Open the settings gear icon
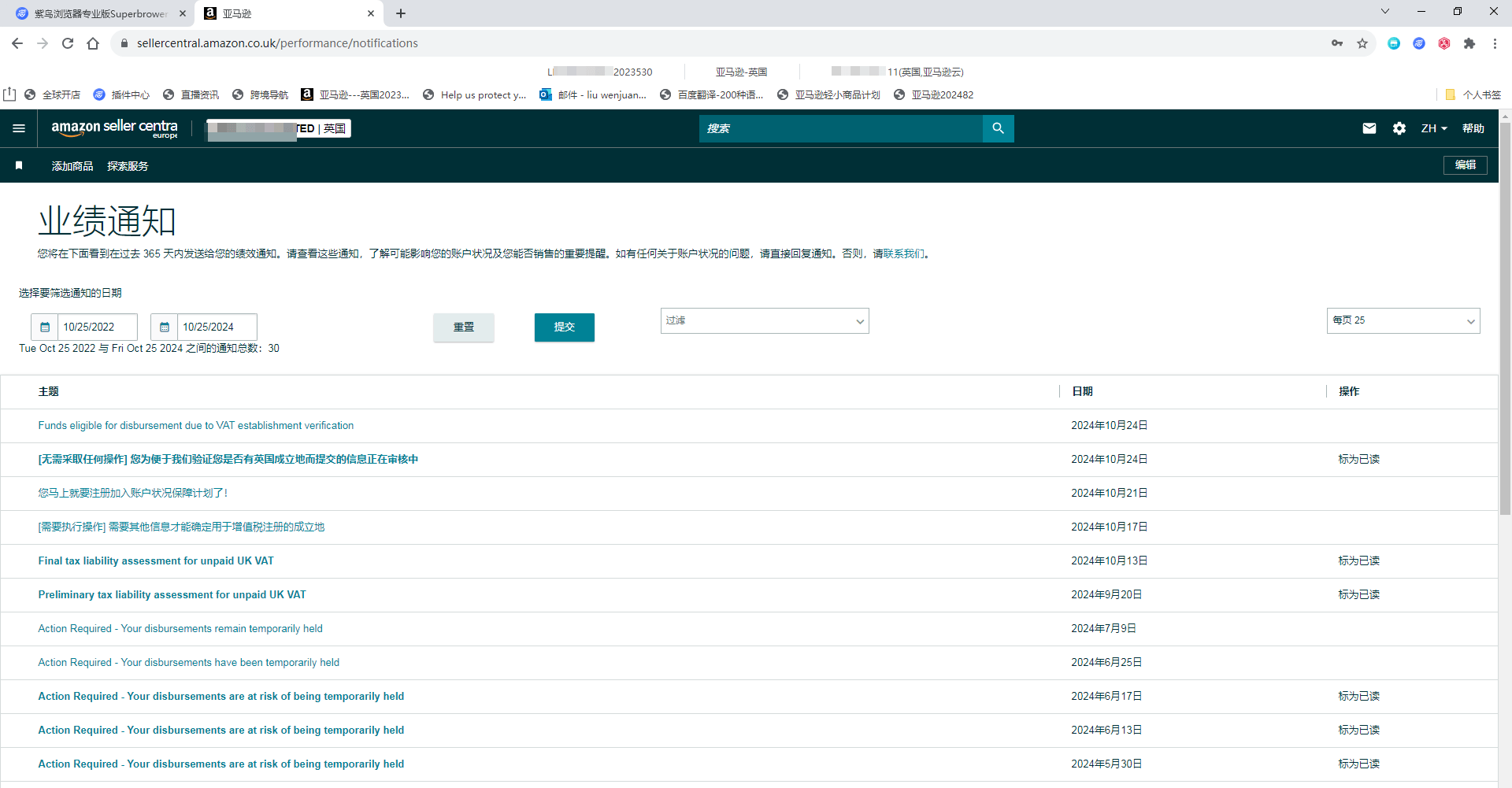The height and width of the screenshot is (788, 1512). coord(1399,128)
